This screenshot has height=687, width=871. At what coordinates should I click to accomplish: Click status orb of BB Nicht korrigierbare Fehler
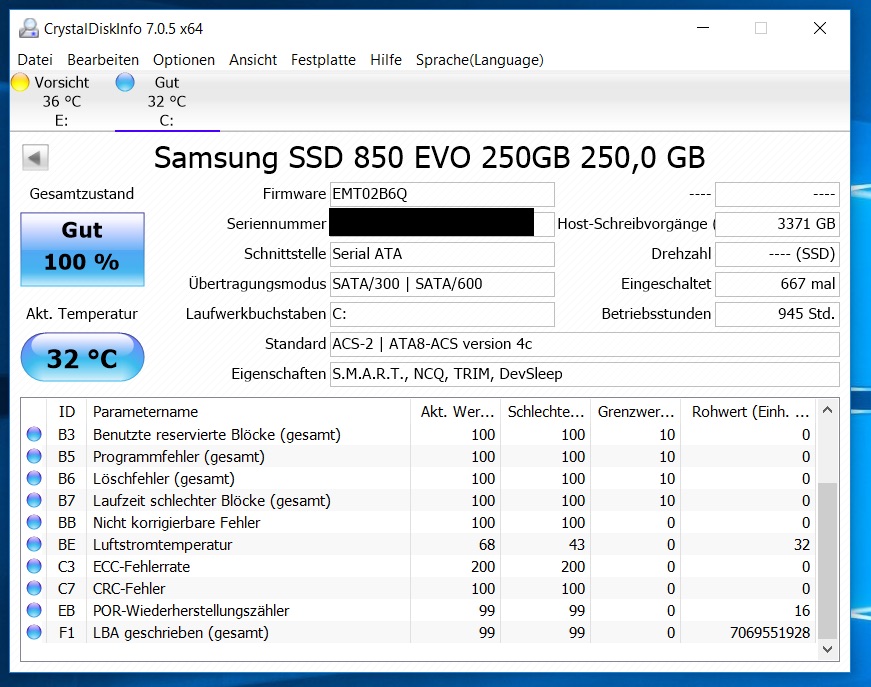pyautogui.click(x=34, y=523)
